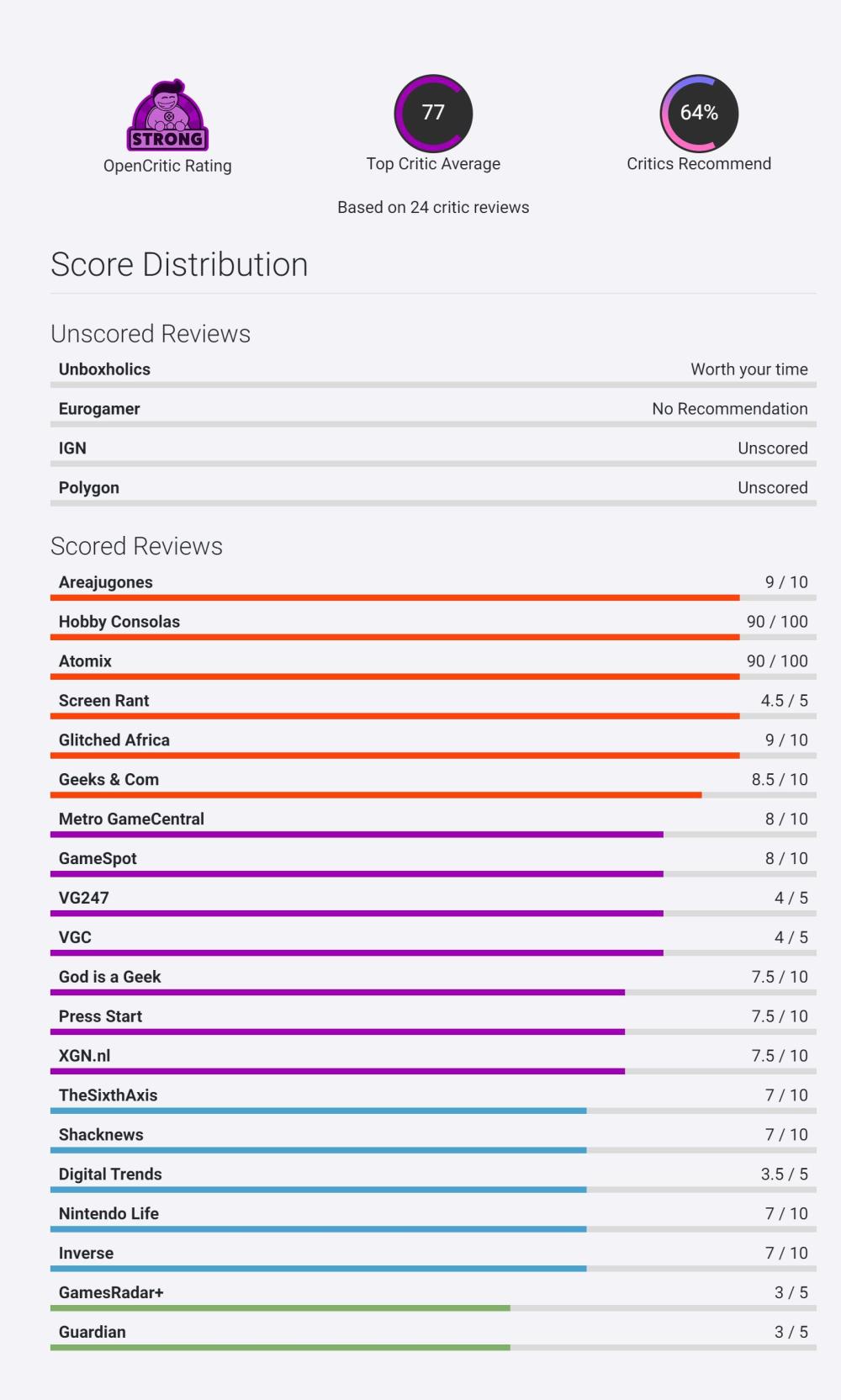841x1400 pixels.
Task: Click the Hobby Consolas review name
Action: (x=119, y=622)
